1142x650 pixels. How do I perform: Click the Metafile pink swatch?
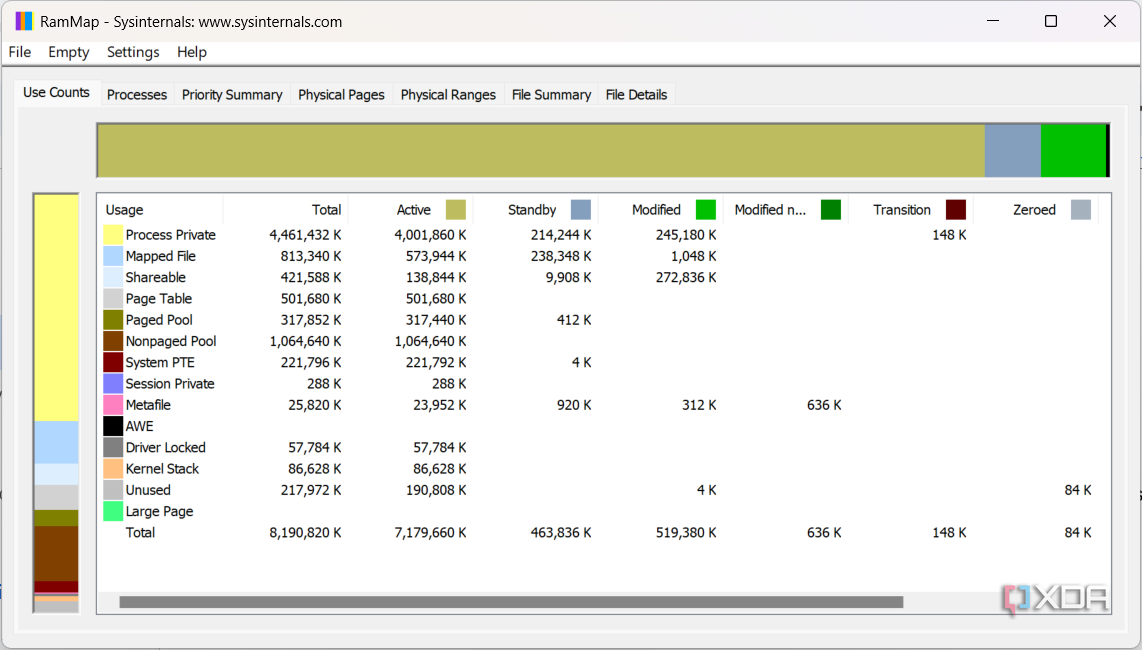click(113, 404)
